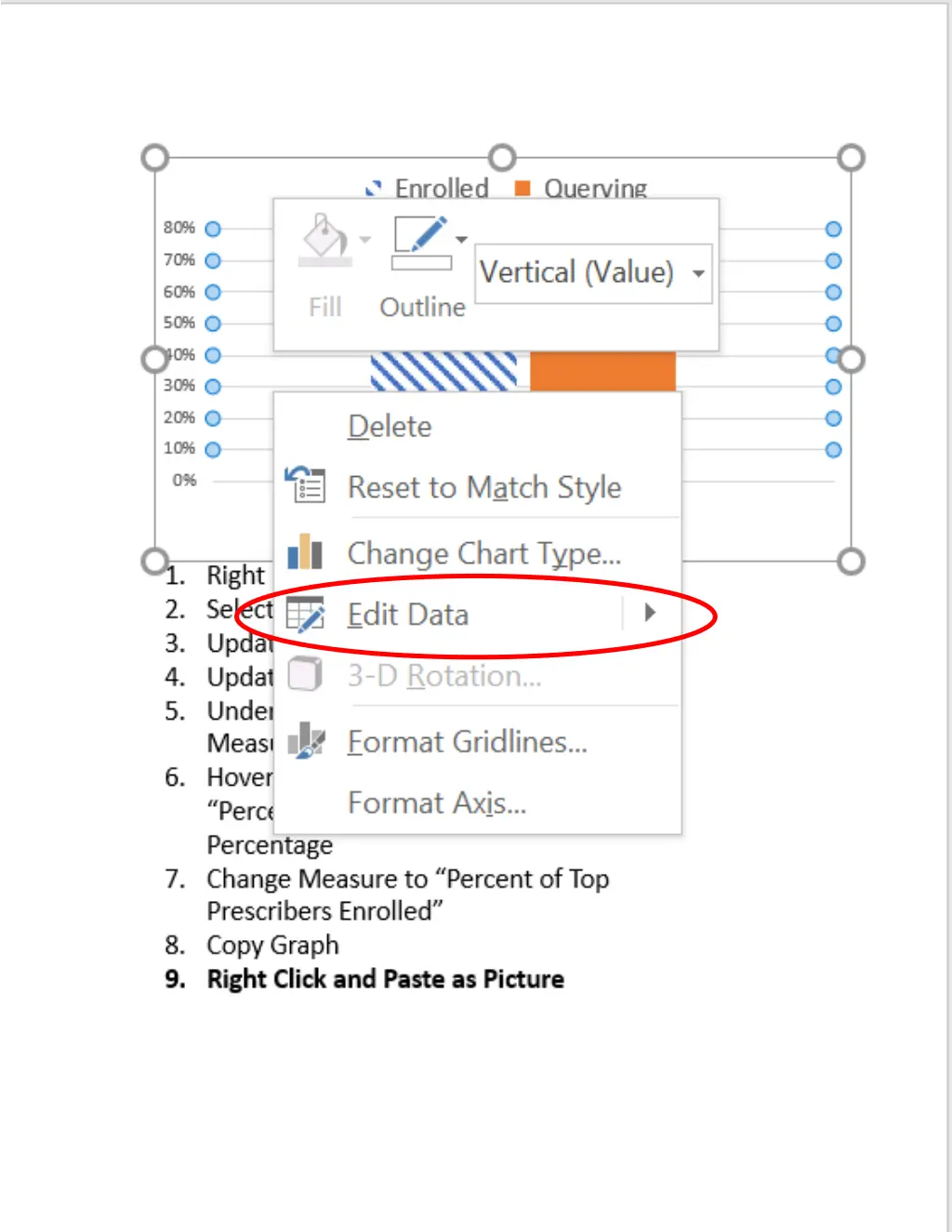The height and width of the screenshot is (1232, 952).
Task: Click the striped blue Enrolled bar
Action: tap(443, 371)
